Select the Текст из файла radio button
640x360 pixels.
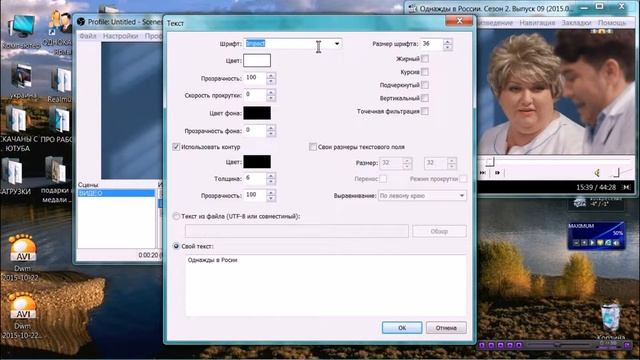coord(176,216)
